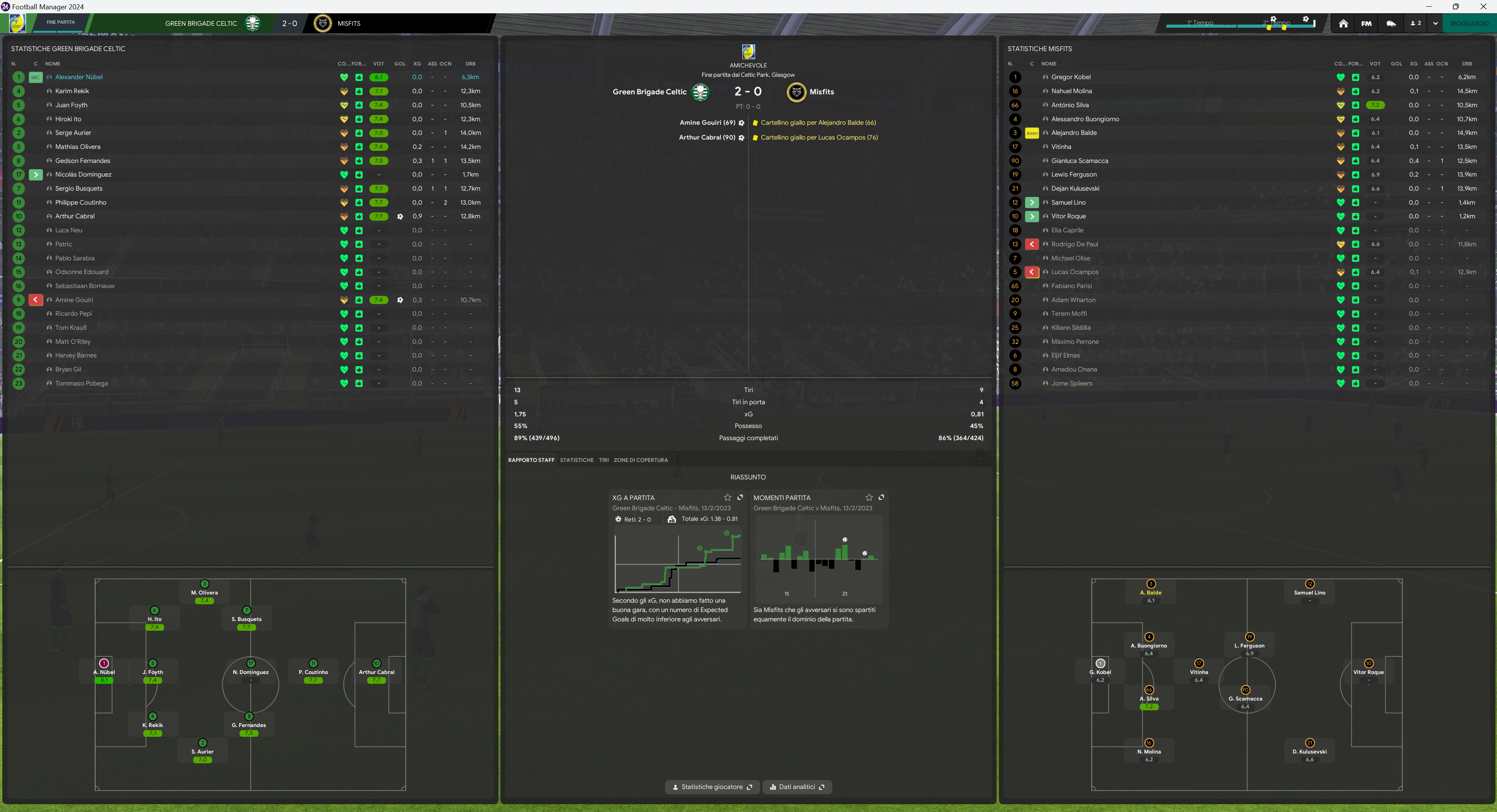Click the Misfits crest in the header bar

pyautogui.click(x=322, y=23)
